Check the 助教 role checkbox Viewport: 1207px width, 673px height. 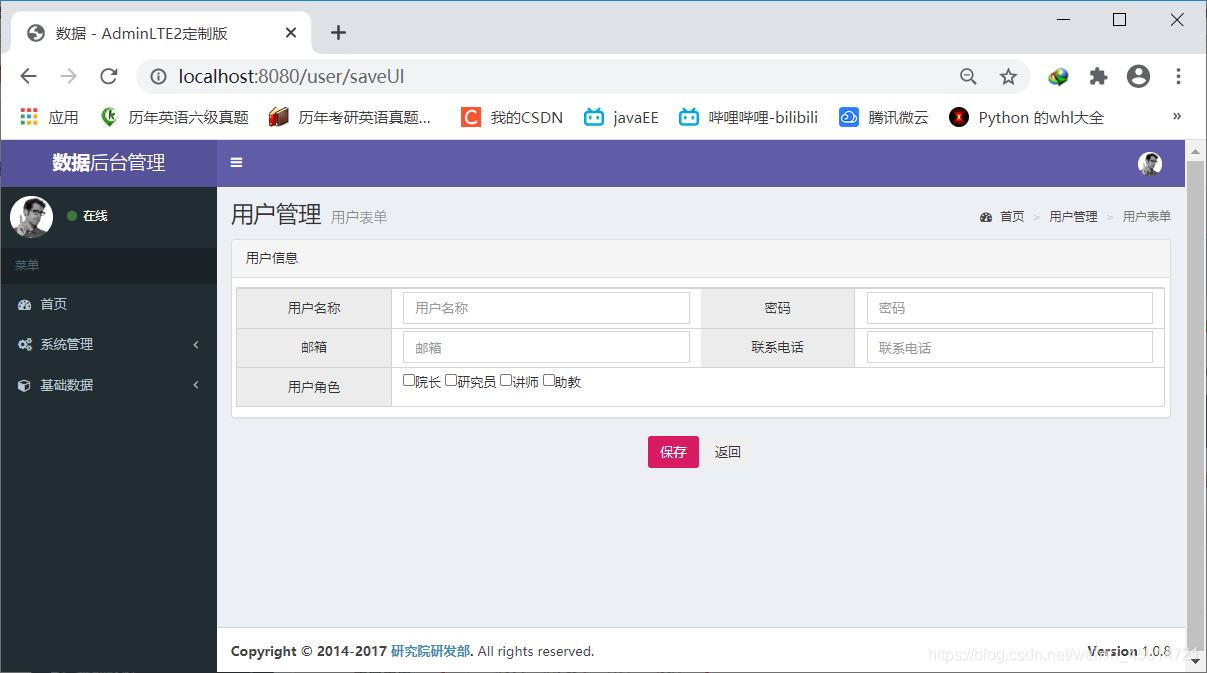coord(548,380)
